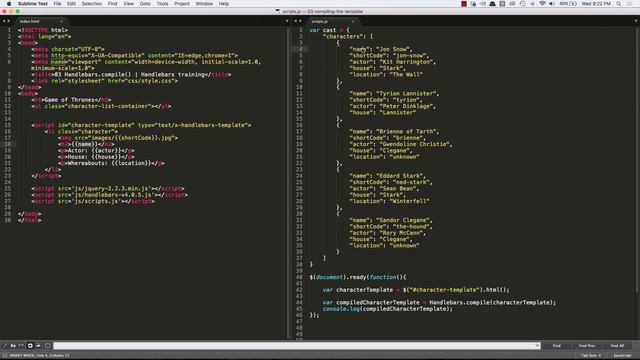Click the clock showing Wed 9:22 PM

pos(596,4)
